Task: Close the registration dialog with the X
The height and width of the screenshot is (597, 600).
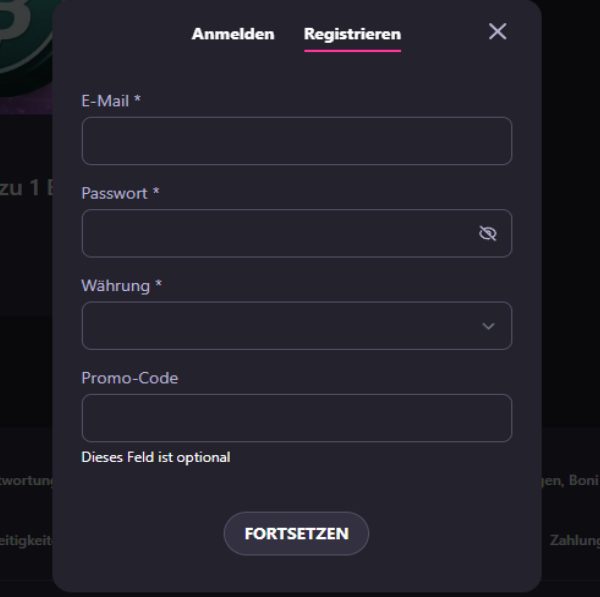Action: 497,31
